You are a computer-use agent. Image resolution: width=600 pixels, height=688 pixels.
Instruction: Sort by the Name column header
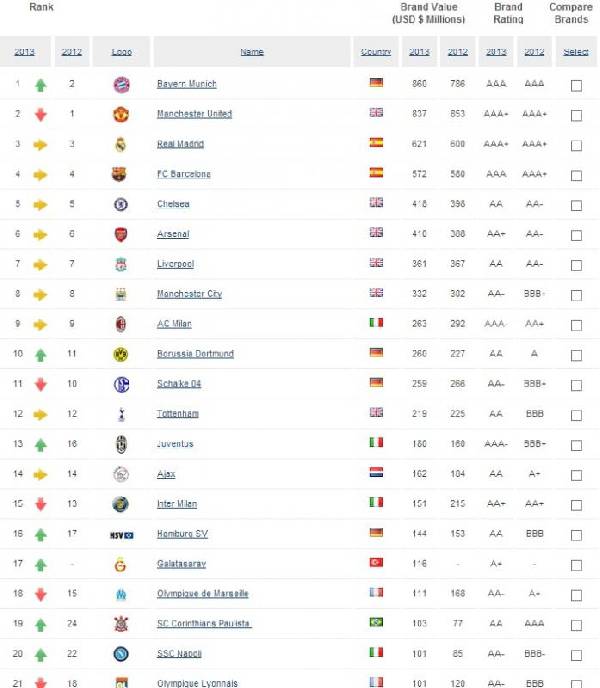pyautogui.click(x=252, y=51)
